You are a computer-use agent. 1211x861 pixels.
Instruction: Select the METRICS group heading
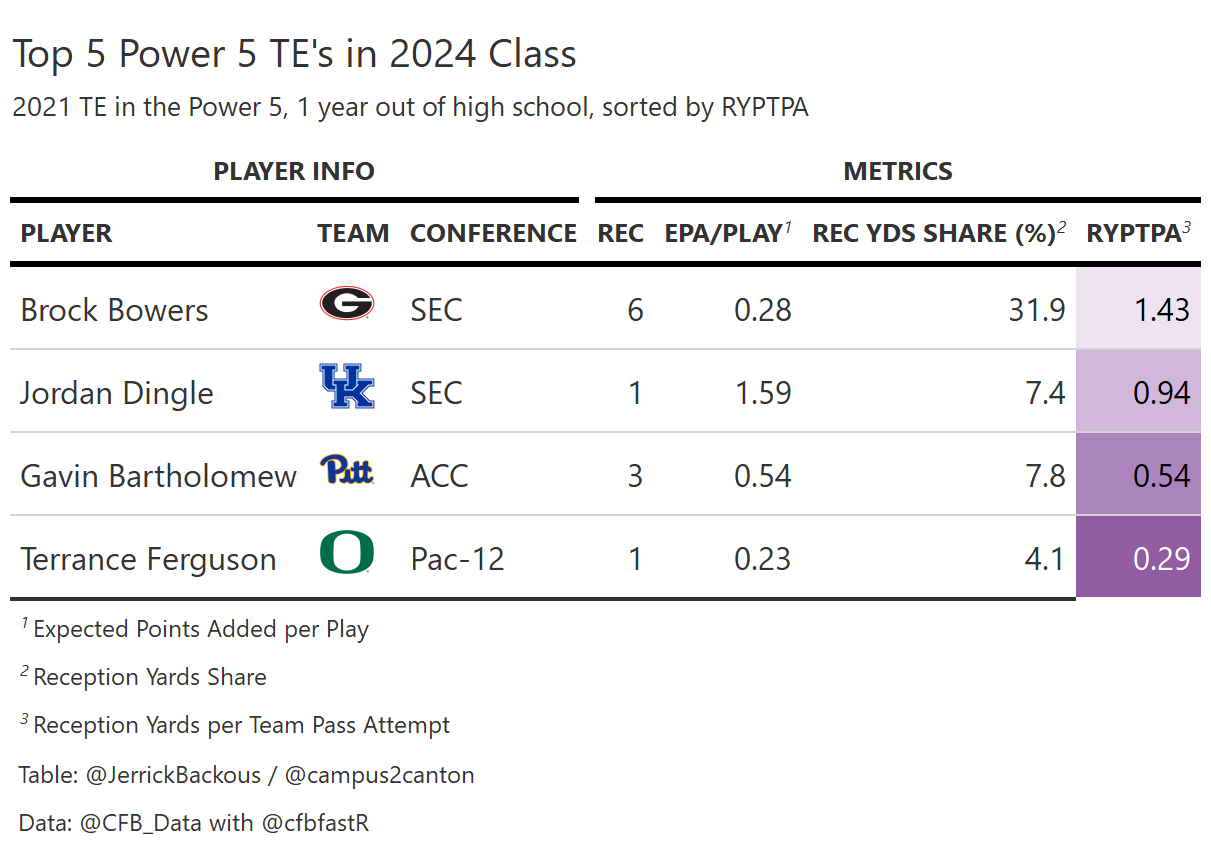898,171
